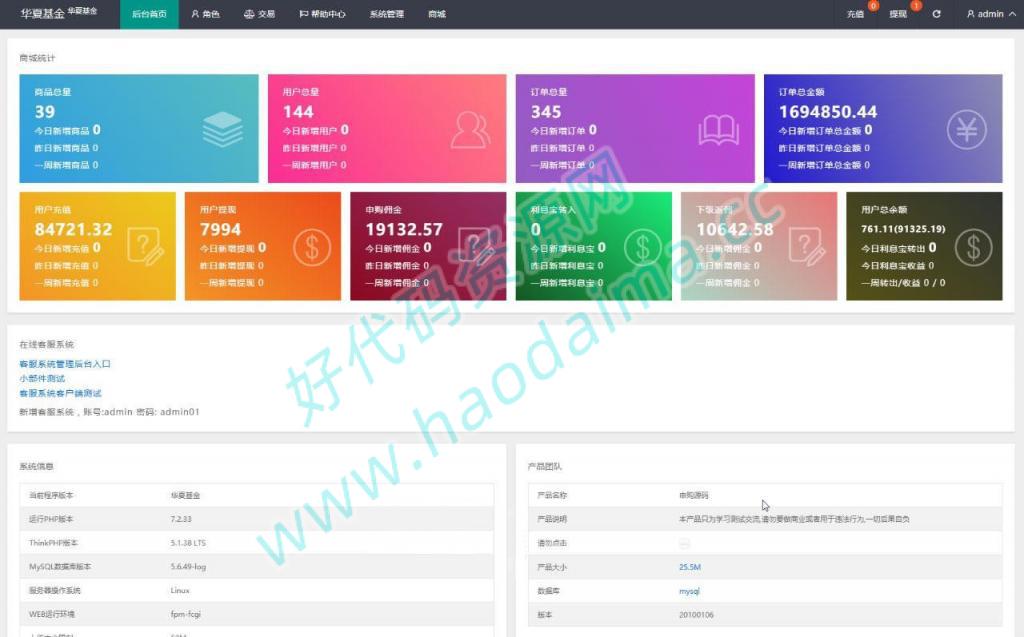The image size is (1024, 637).
Task: Click the 提现 notification button
Action: (x=898, y=14)
